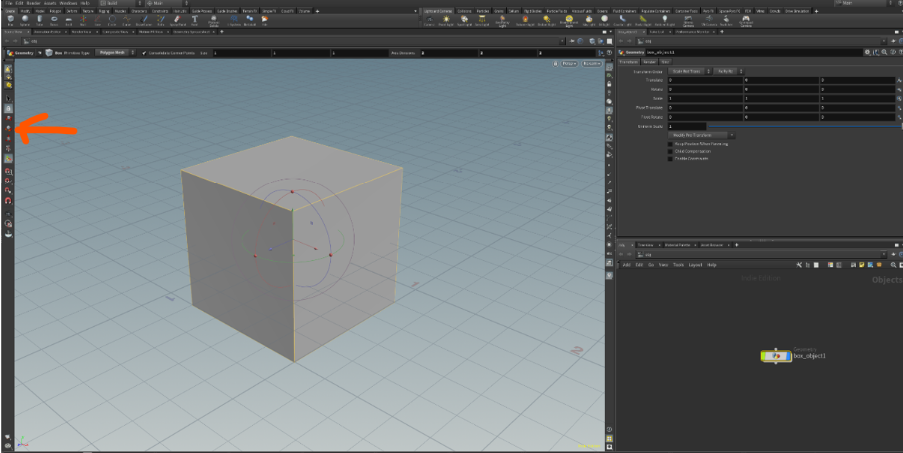Select the Box tool on Create shelf
903x453 pixels.
pos(10,20)
